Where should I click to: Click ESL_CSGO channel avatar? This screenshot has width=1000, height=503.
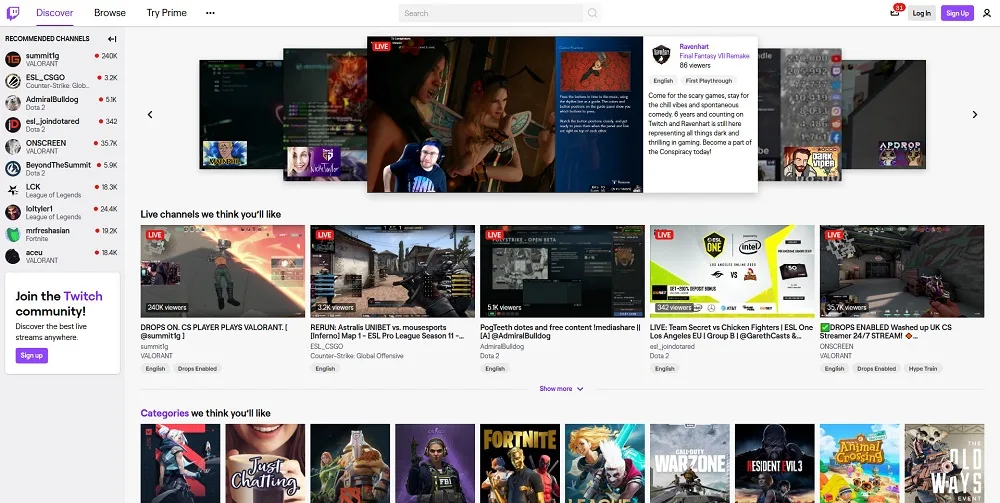(13, 81)
